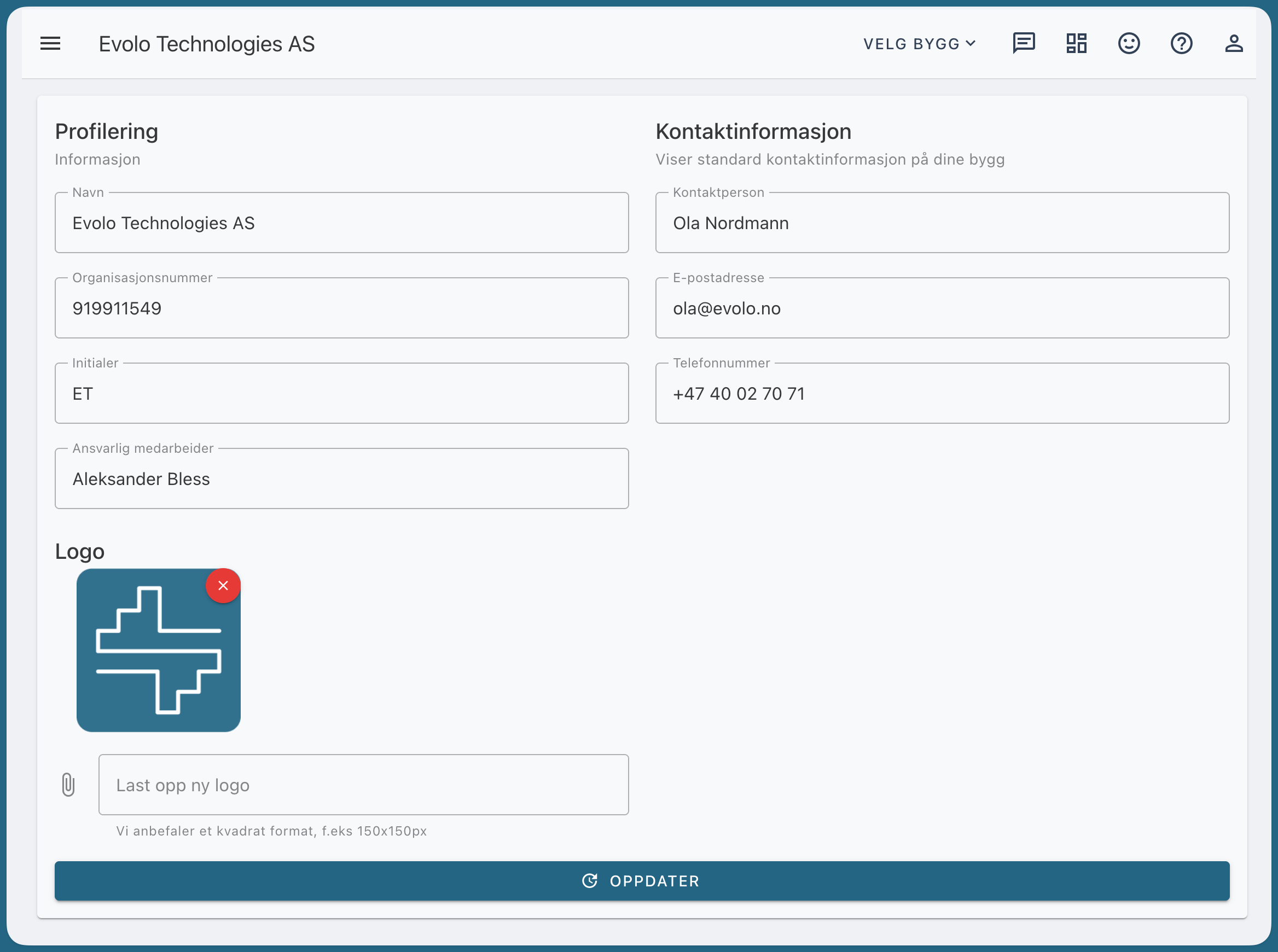The image size is (1278, 952).
Task: Select the Ansvarlig medarbeider field
Action: (x=342, y=478)
